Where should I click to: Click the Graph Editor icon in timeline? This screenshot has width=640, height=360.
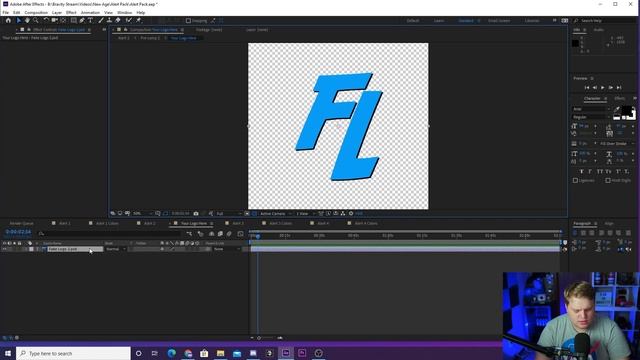pyautogui.click(x=240, y=234)
